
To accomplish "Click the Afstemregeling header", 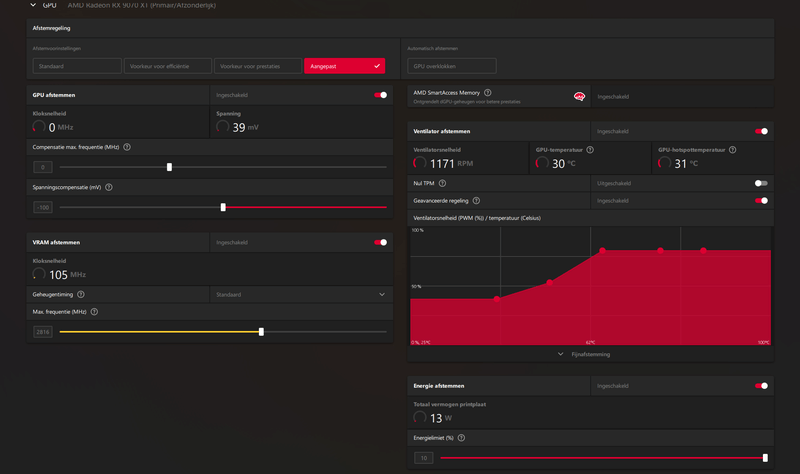I will (x=52, y=28).
